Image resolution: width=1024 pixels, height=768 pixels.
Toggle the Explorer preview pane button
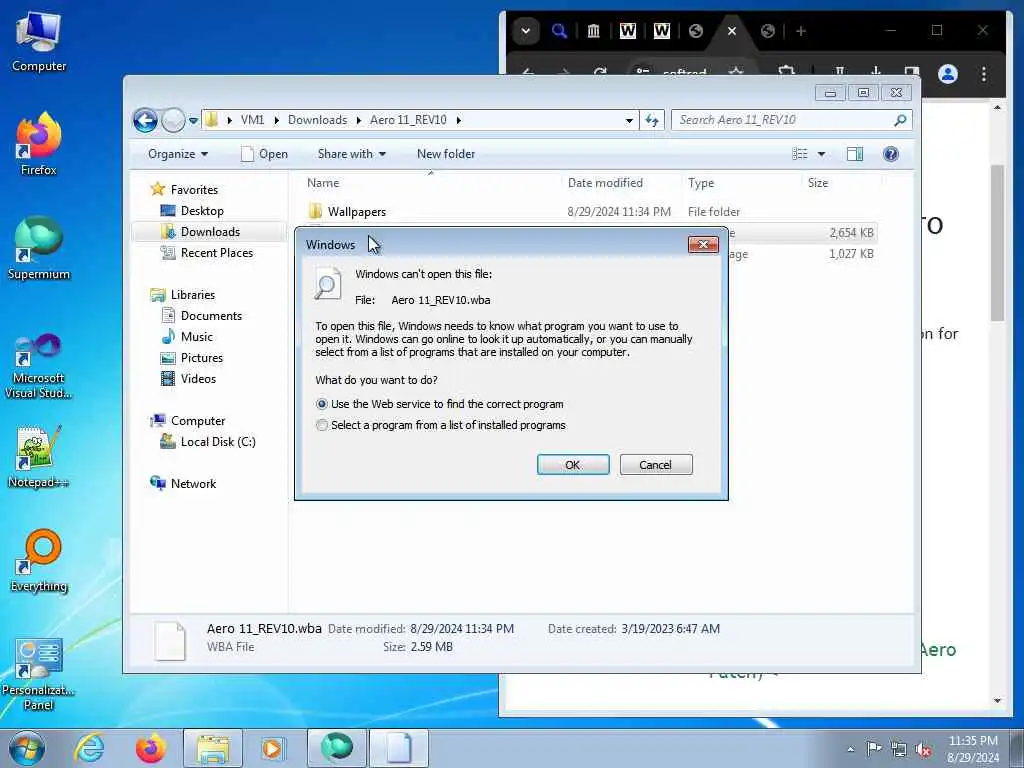point(854,154)
